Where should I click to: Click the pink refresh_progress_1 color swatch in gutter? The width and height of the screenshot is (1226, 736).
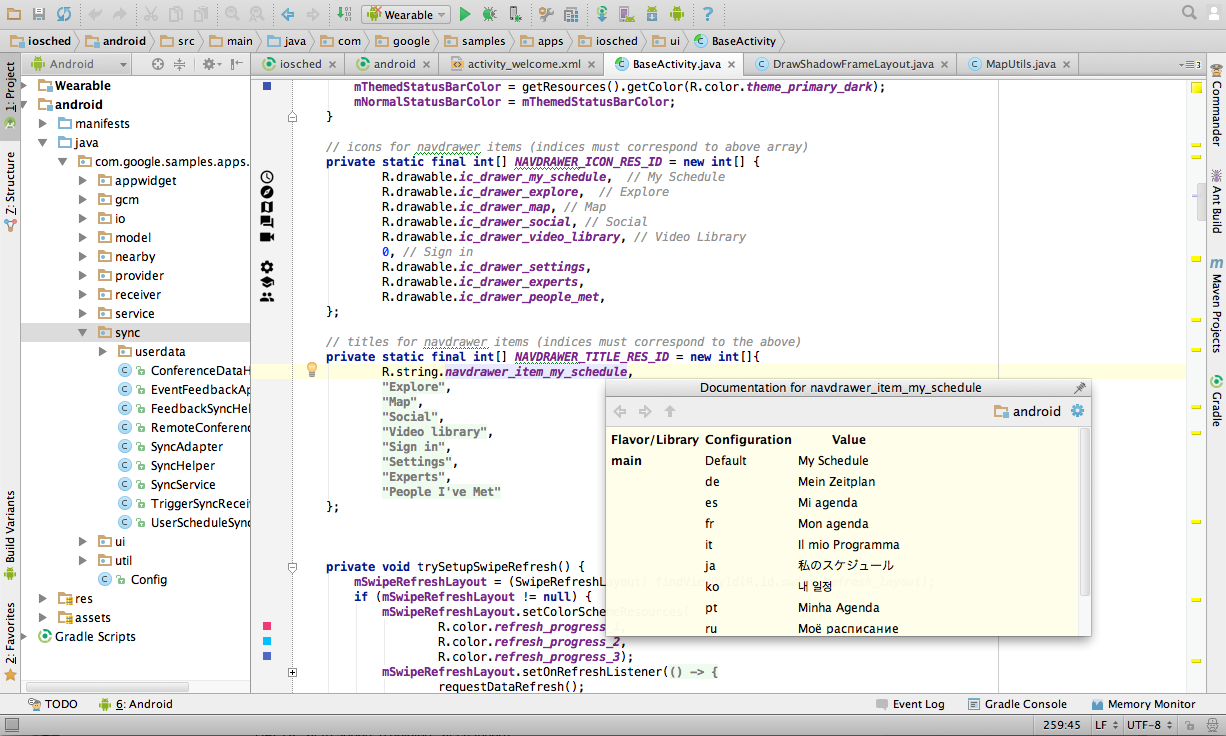(267, 626)
